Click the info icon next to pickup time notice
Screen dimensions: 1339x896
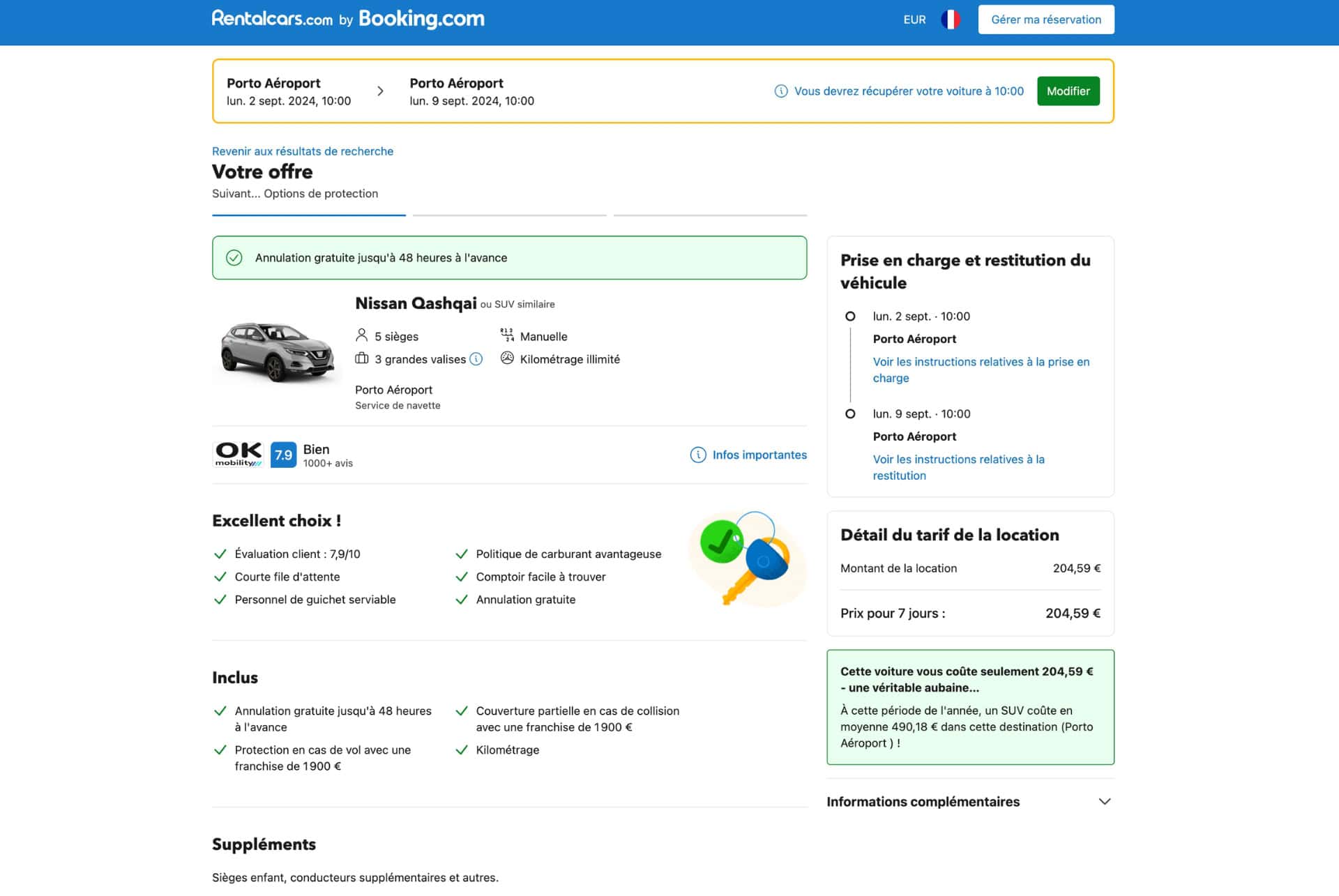coord(781,91)
